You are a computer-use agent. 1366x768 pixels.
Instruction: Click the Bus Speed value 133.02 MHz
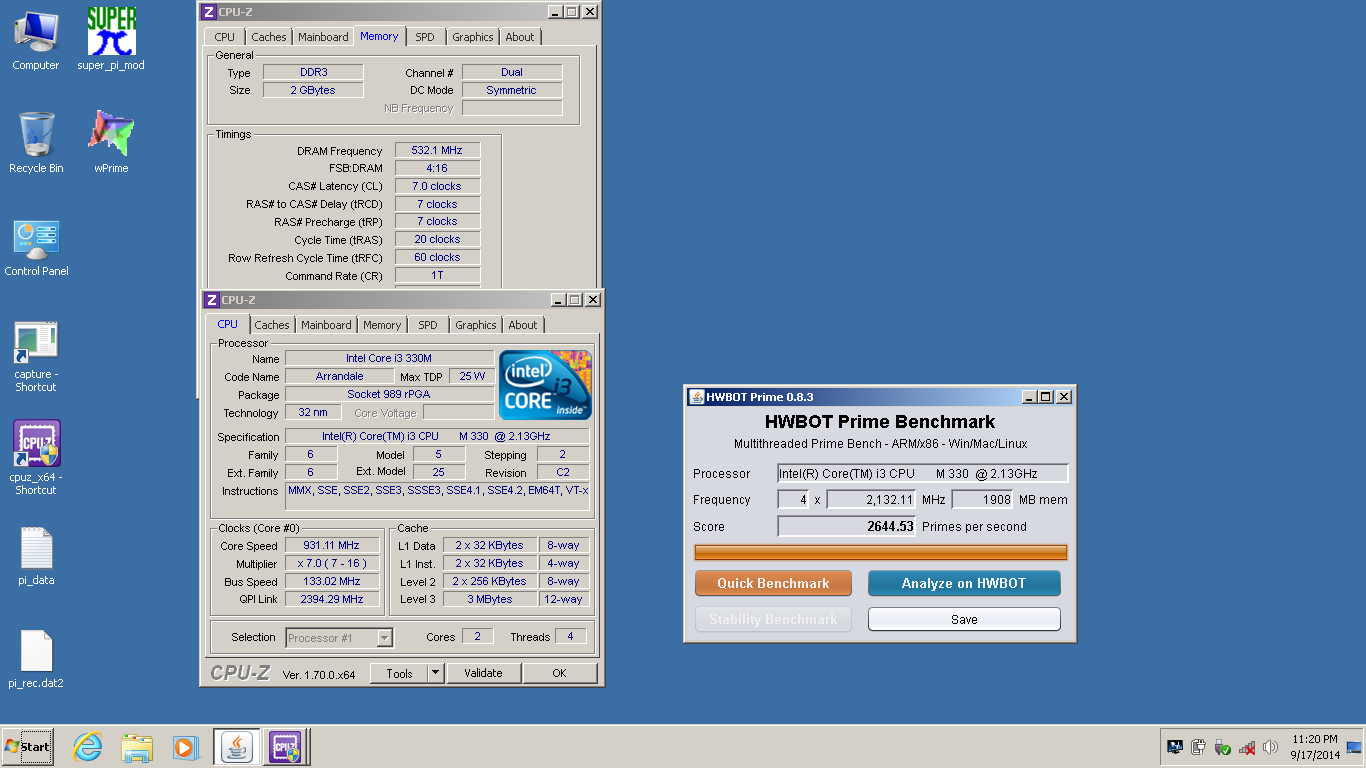pyautogui.click(x=333, y=581)
